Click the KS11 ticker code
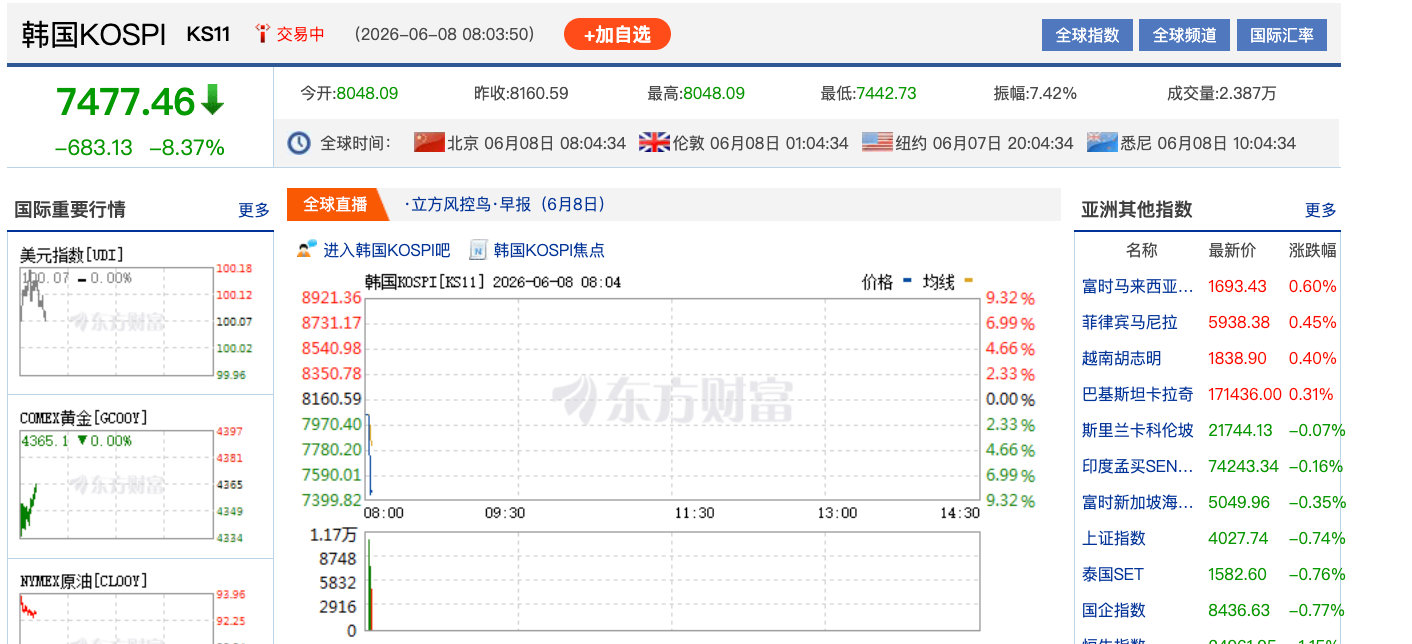The image size is (1412, 644). (208, 34)
